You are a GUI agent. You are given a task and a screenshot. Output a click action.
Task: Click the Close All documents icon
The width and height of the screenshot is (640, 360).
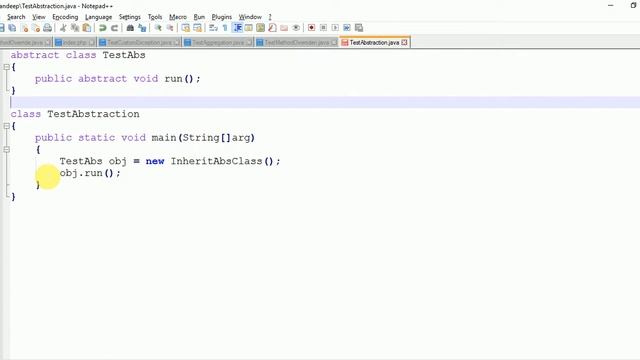click(x=36, y=28)
